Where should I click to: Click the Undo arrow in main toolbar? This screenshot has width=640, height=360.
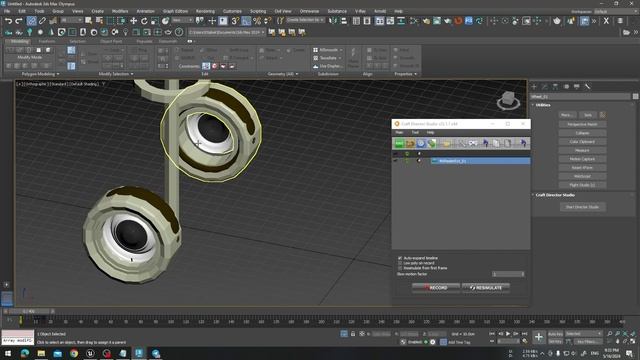tap(8, 20)
